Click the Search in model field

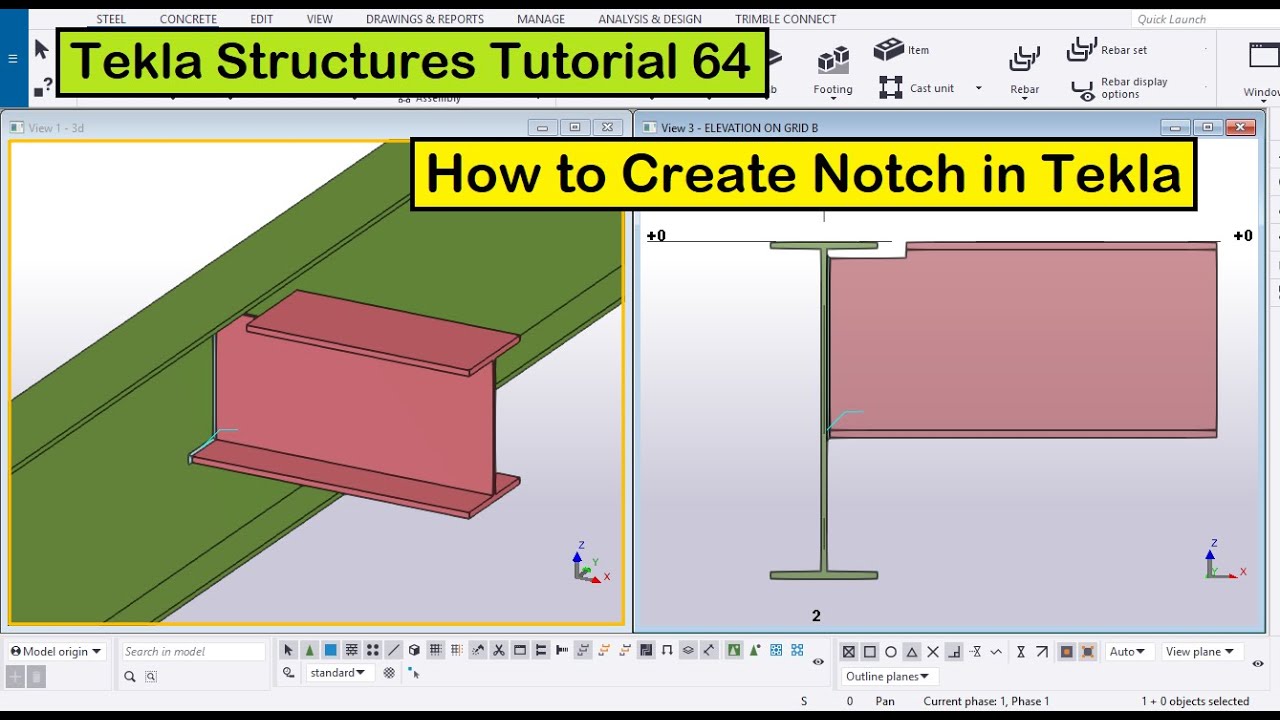point(194,651)
